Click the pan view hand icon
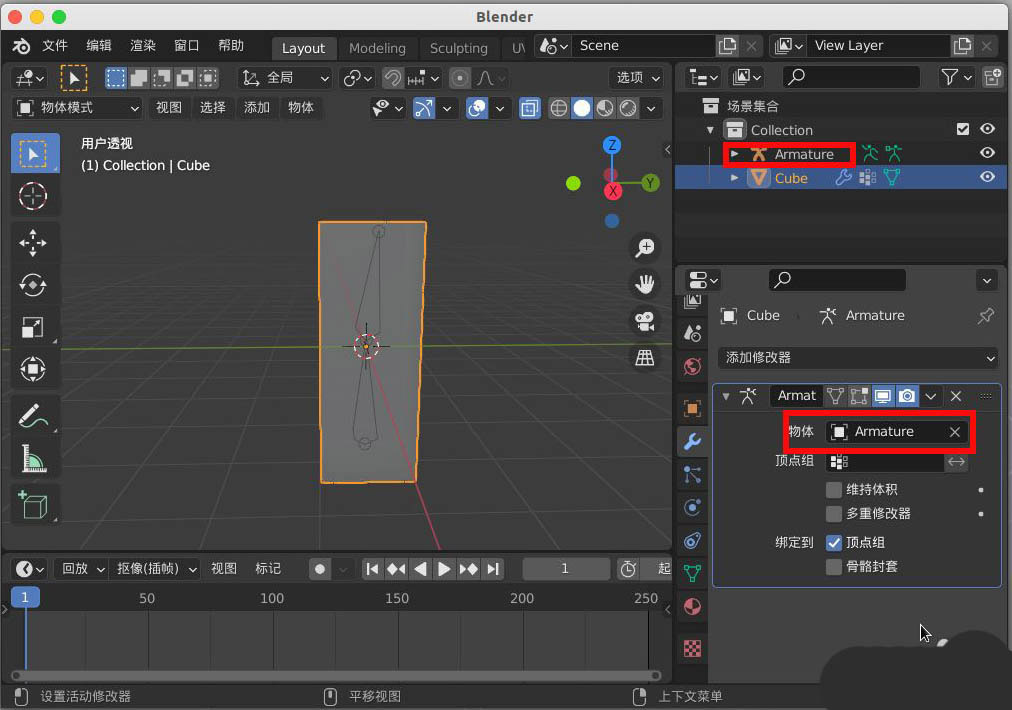 tap(644, 284)
